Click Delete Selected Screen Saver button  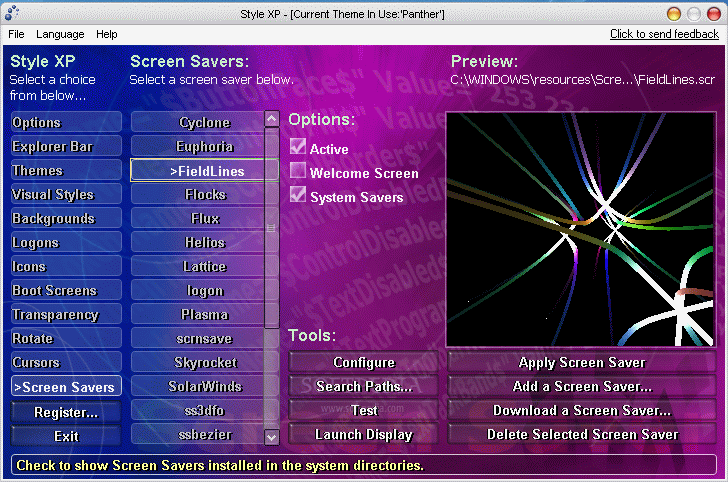582,435
